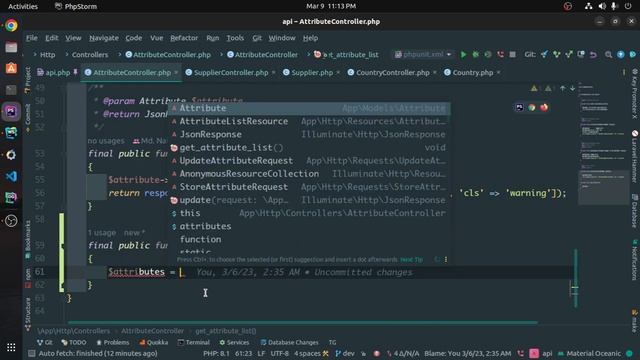Open Commit tool window on left stripe
Viewport: 640px width, 360px height.
pyautogui.click(x=28, y=118)
